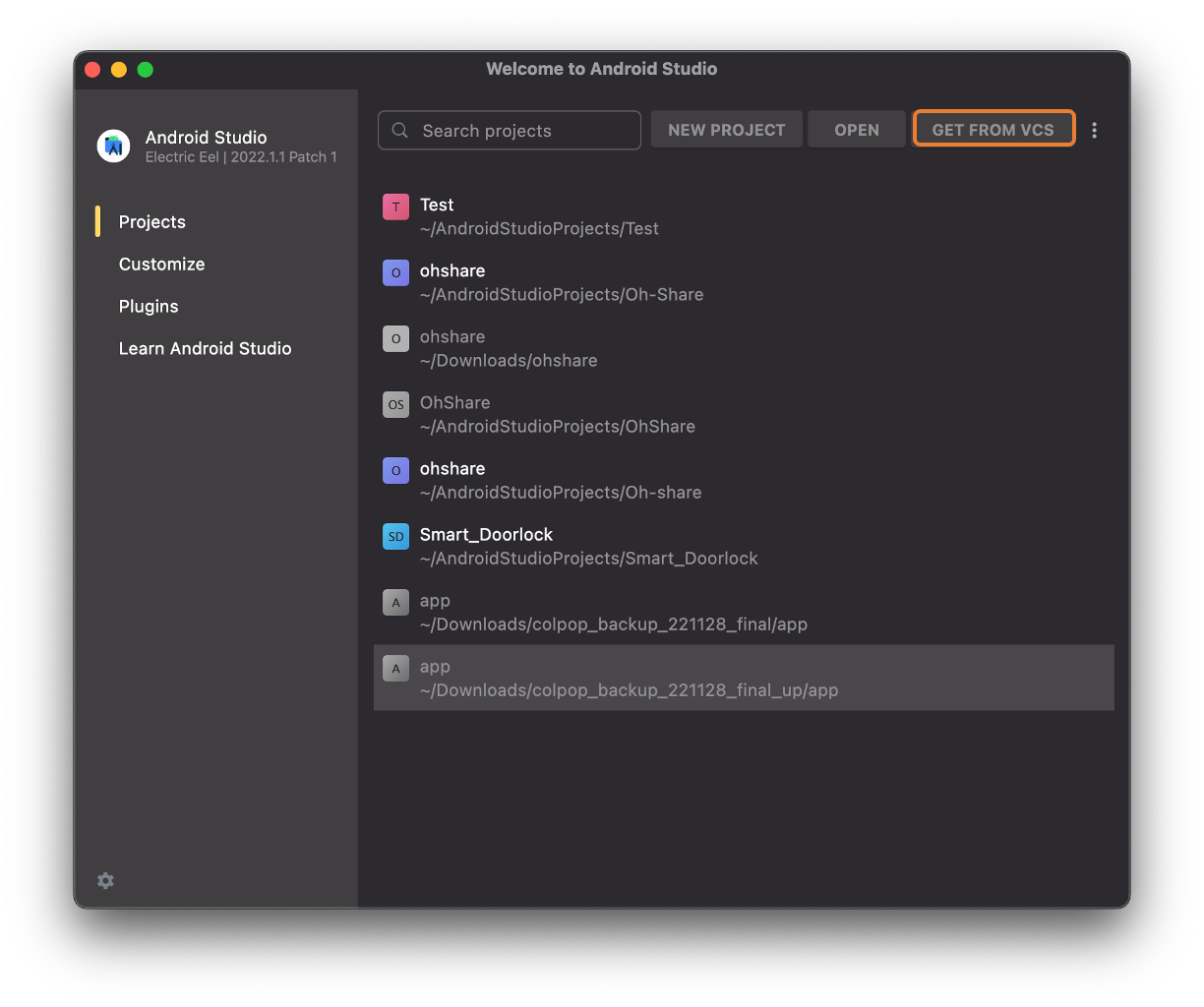Click the window title Welcome to Android Studio
This screenshot has width=1204, height=1007.
click(602, 69)
